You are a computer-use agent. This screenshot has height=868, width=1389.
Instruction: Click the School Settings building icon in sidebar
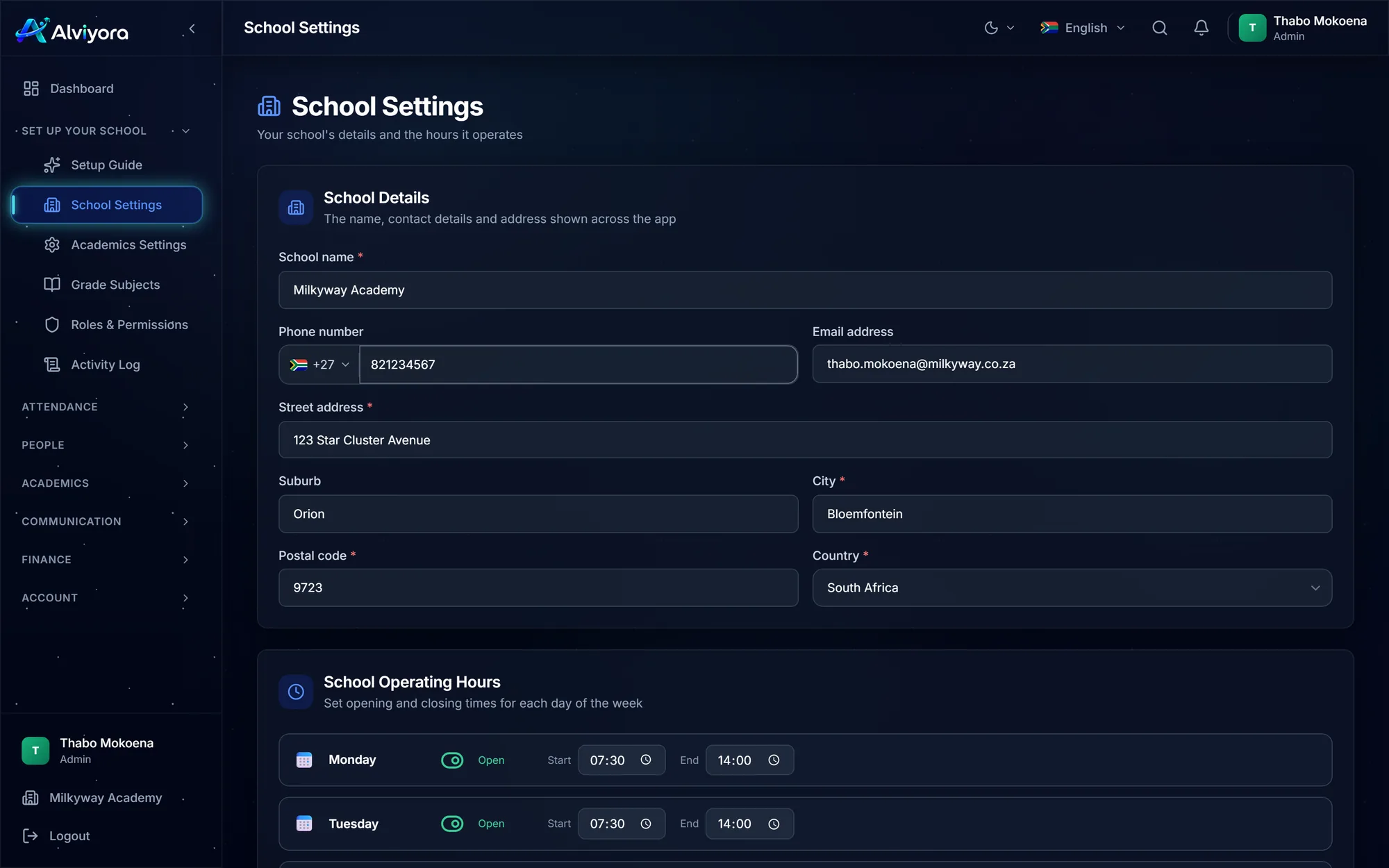pyautogui.click(x=52, y=205)
